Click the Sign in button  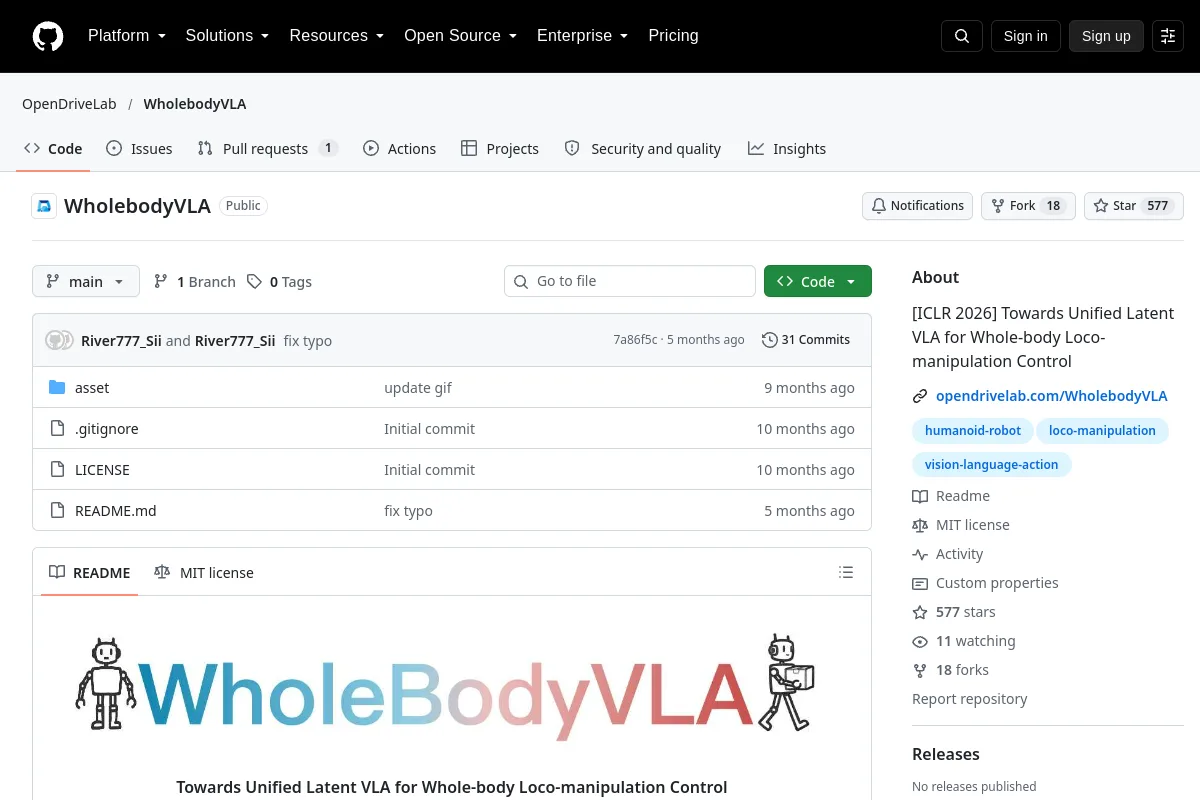pyautogui.click(x=1025, y=36)
